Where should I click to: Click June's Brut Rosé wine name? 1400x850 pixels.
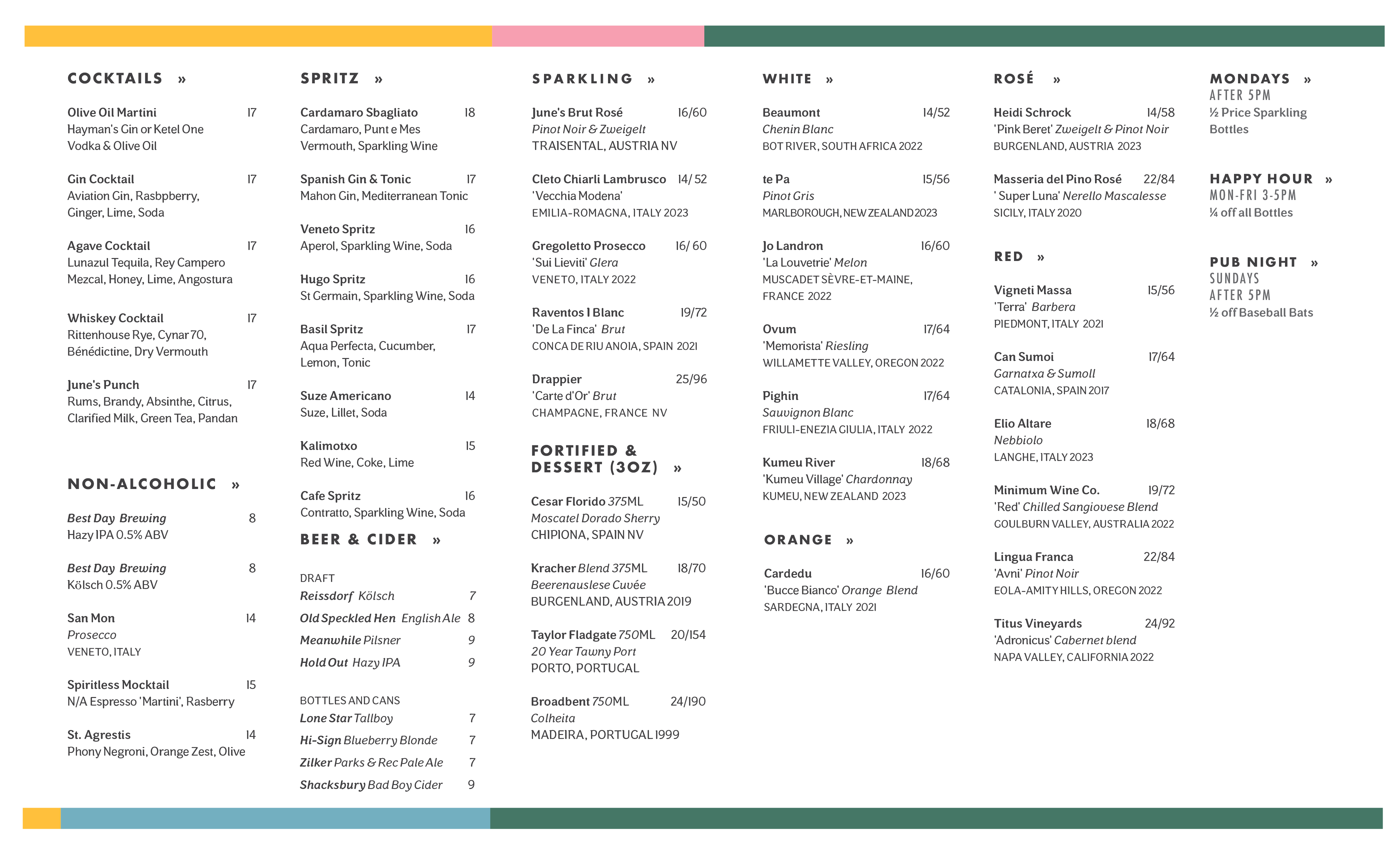(577, 113)
